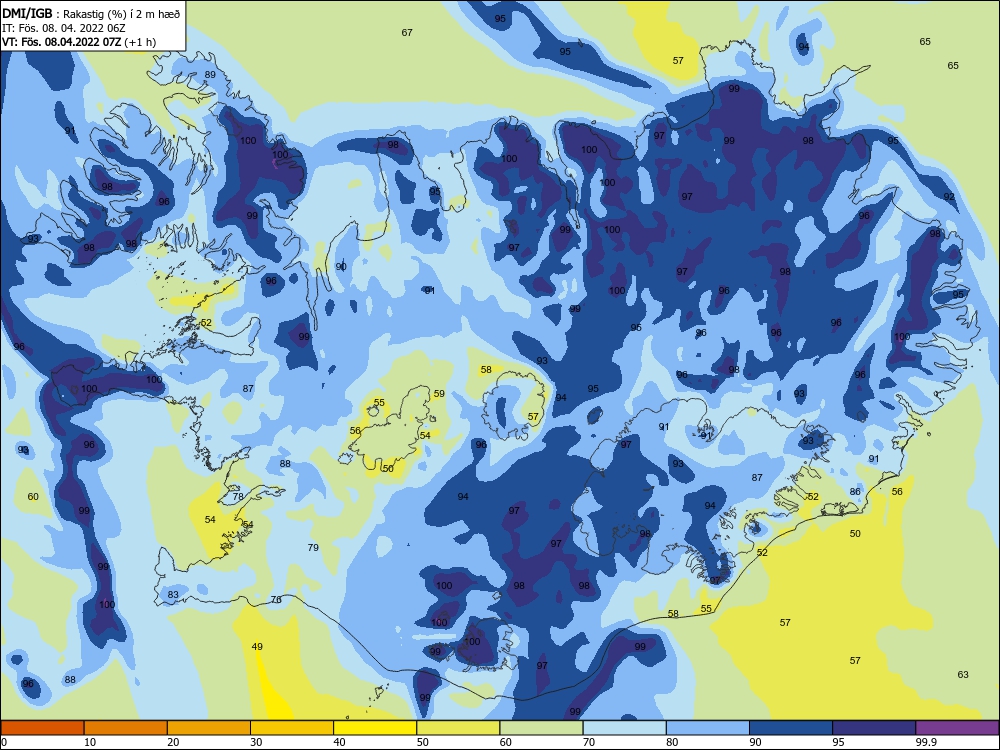The width and height of the screenshot is (1000, 750).
Task: Click the value '92' on the northeast coast
Action: (949, 196)
